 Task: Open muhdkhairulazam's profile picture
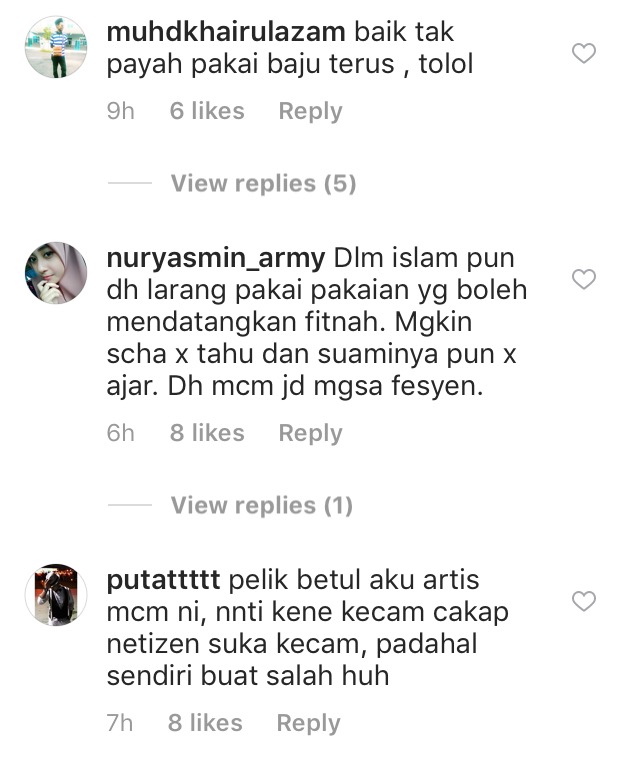(x=56, y=47)
